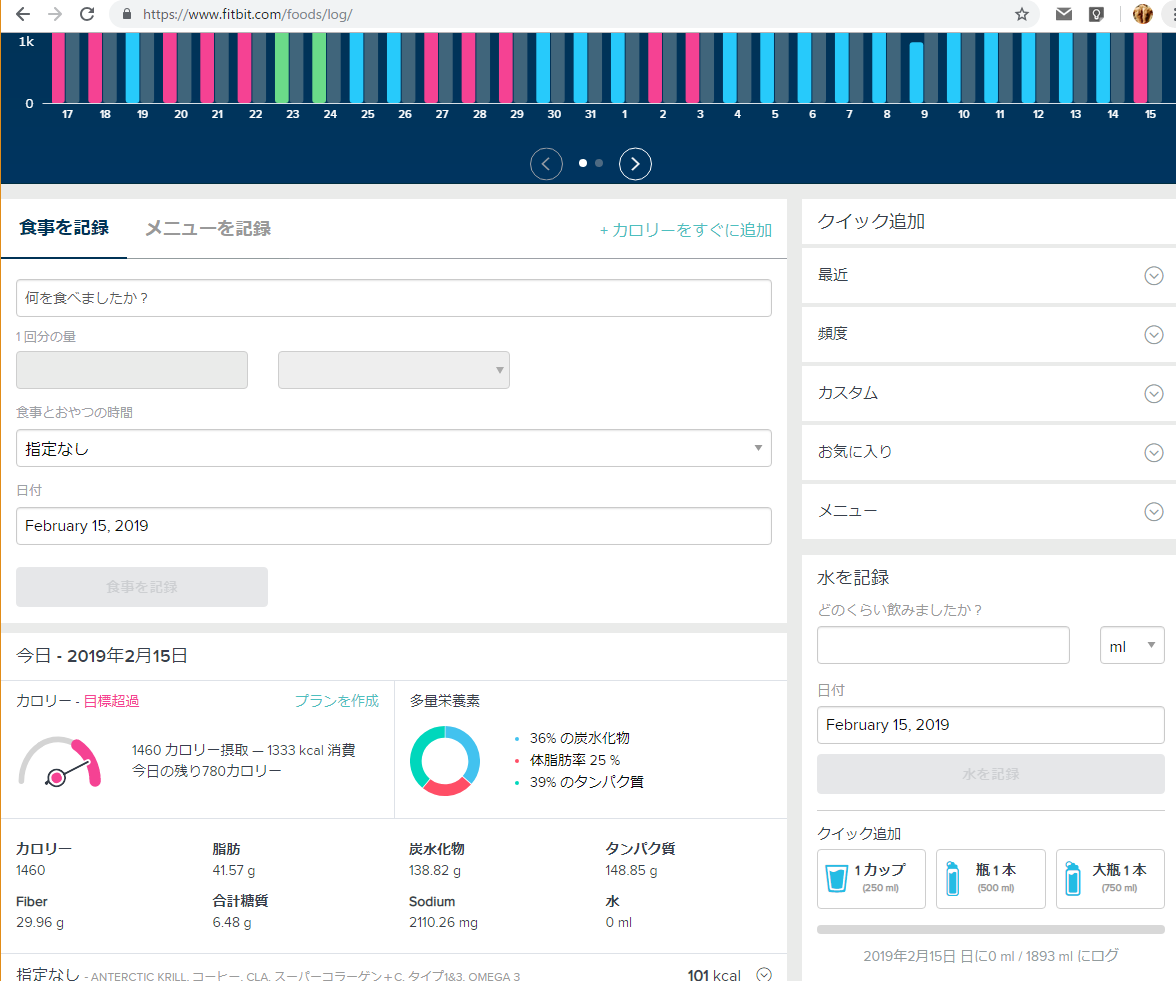The image size is (1176, 981).
Task: Click the previous arrow under the calorie chart
Action: tap(546, 163)
